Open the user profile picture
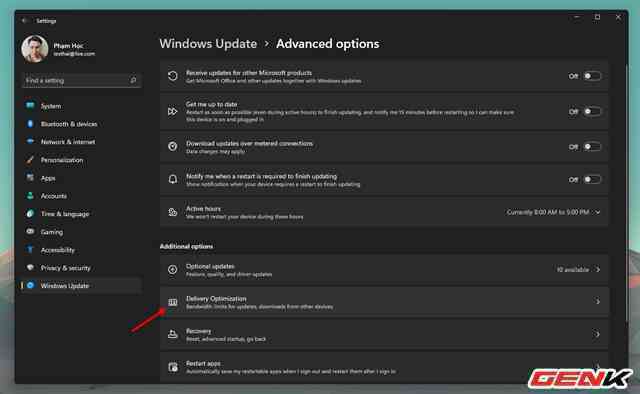Image resolution: width=640 pixels, height=394 pixels. 35,49
